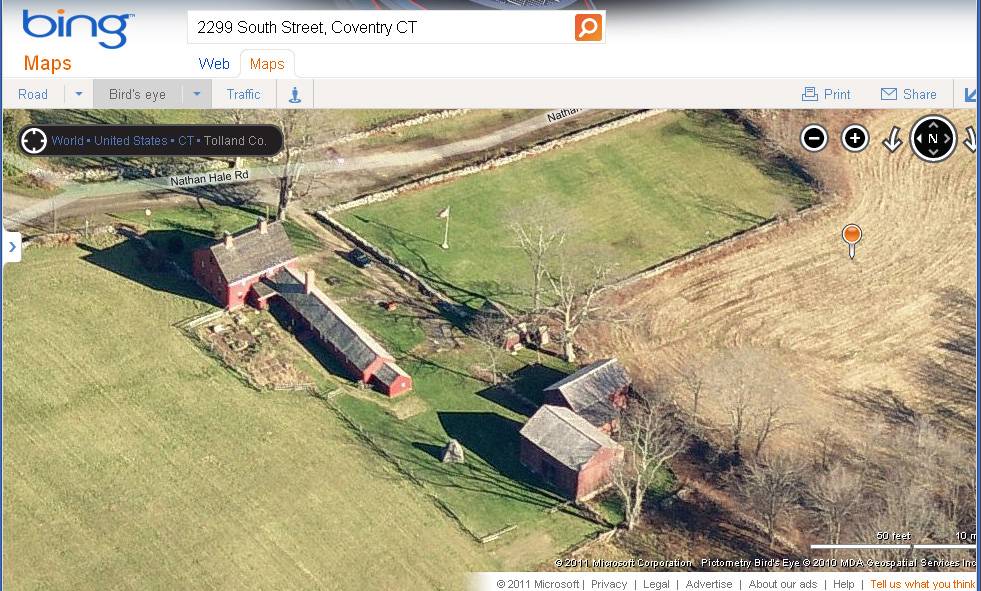The height and width of the screenshot is (591, 981).
Task: Toggle Bird's eye view mode
Action: 138,94
